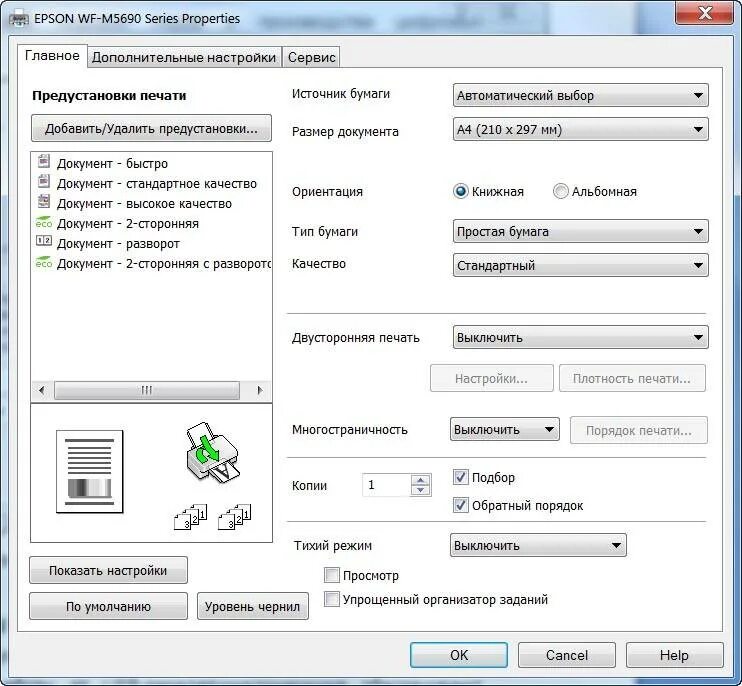Click icon beside 'Документ - стандартное качество'
742x686 pixels.
click(x=44, y=181)
